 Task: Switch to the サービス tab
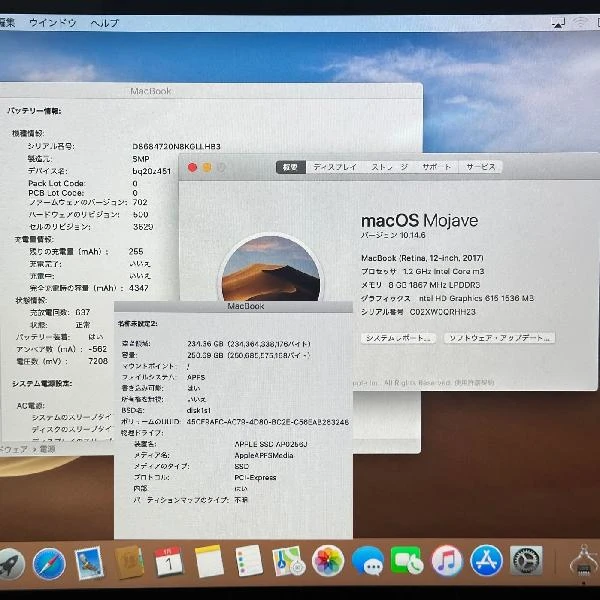481,167
